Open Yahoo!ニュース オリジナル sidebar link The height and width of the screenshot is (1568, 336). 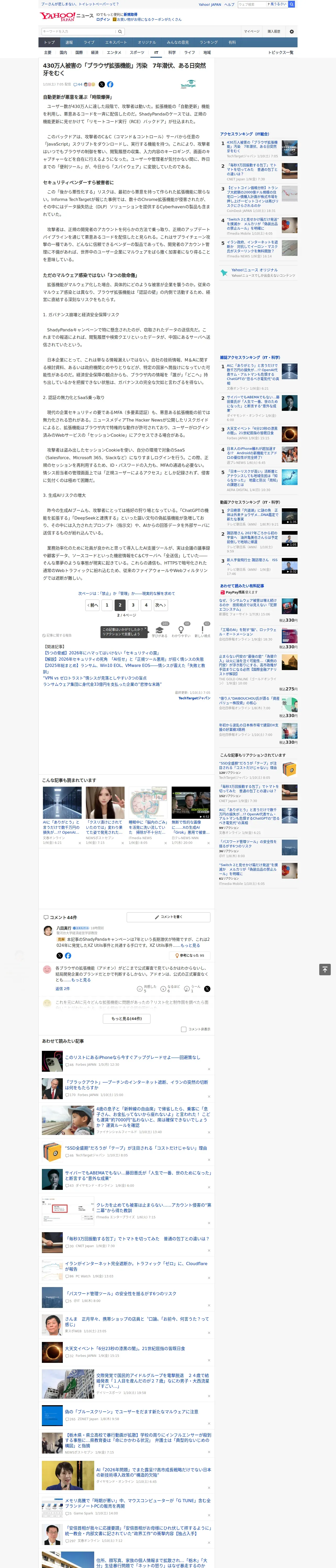pyautogui.click(x=254, y=270)
